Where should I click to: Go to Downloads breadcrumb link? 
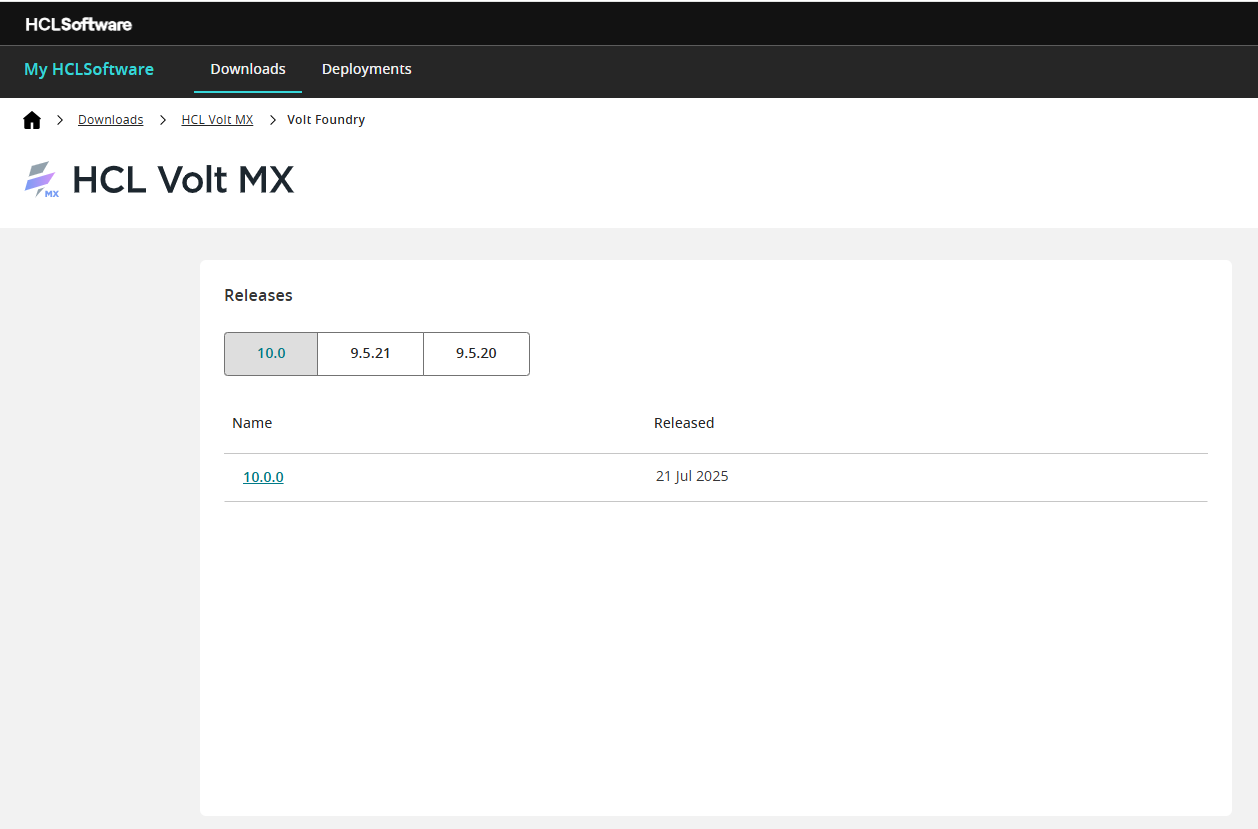111,120
